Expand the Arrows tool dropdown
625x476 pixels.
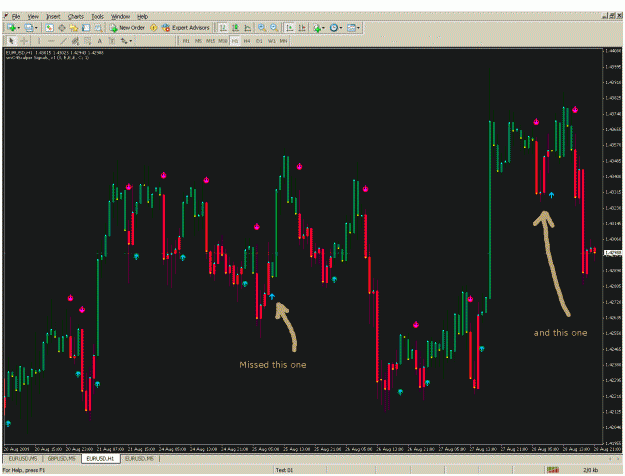pos(130,41)
